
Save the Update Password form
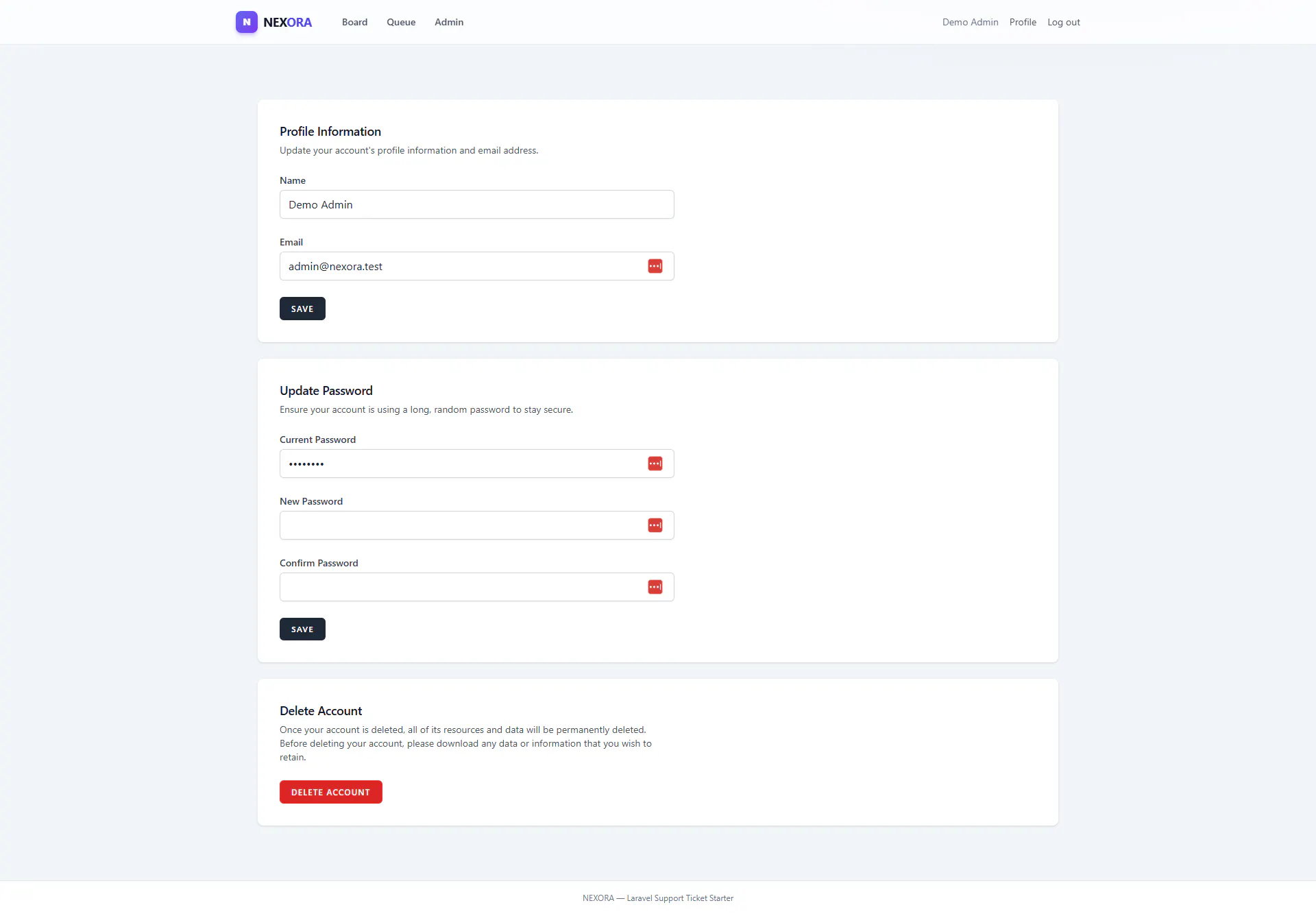click(x=302, y=629)
